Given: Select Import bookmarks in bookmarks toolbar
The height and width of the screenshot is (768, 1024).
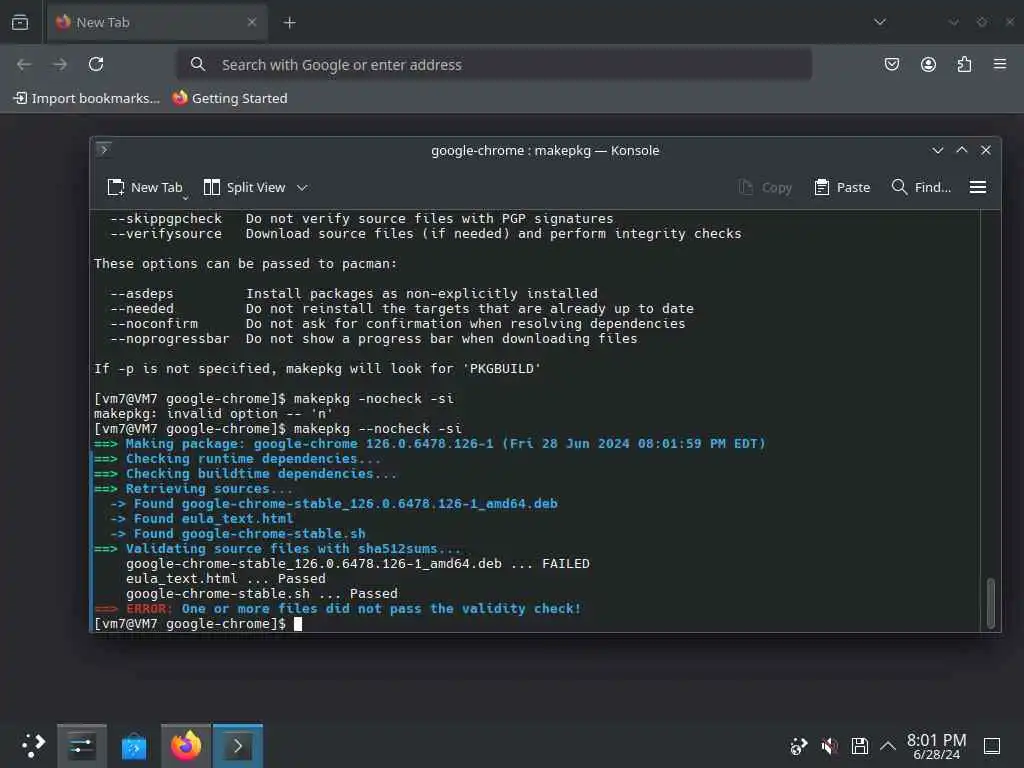Looking at the screenshot, I should (x=87, y=98).
